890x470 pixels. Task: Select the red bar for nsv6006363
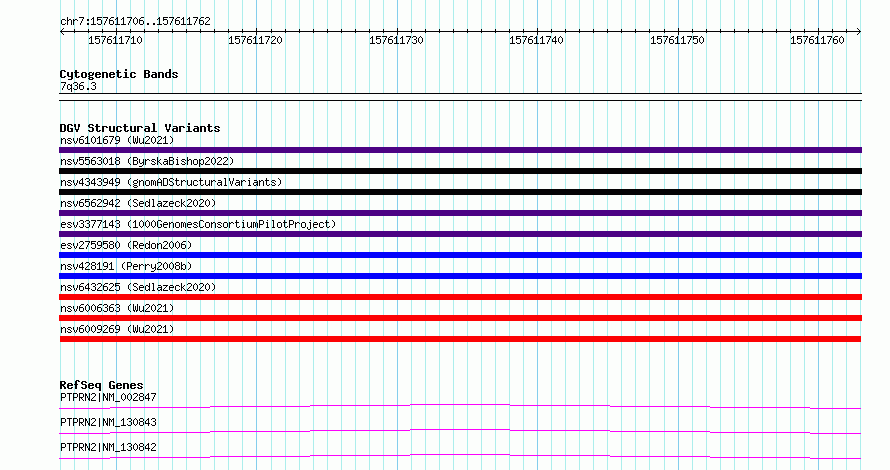[460, 318]
